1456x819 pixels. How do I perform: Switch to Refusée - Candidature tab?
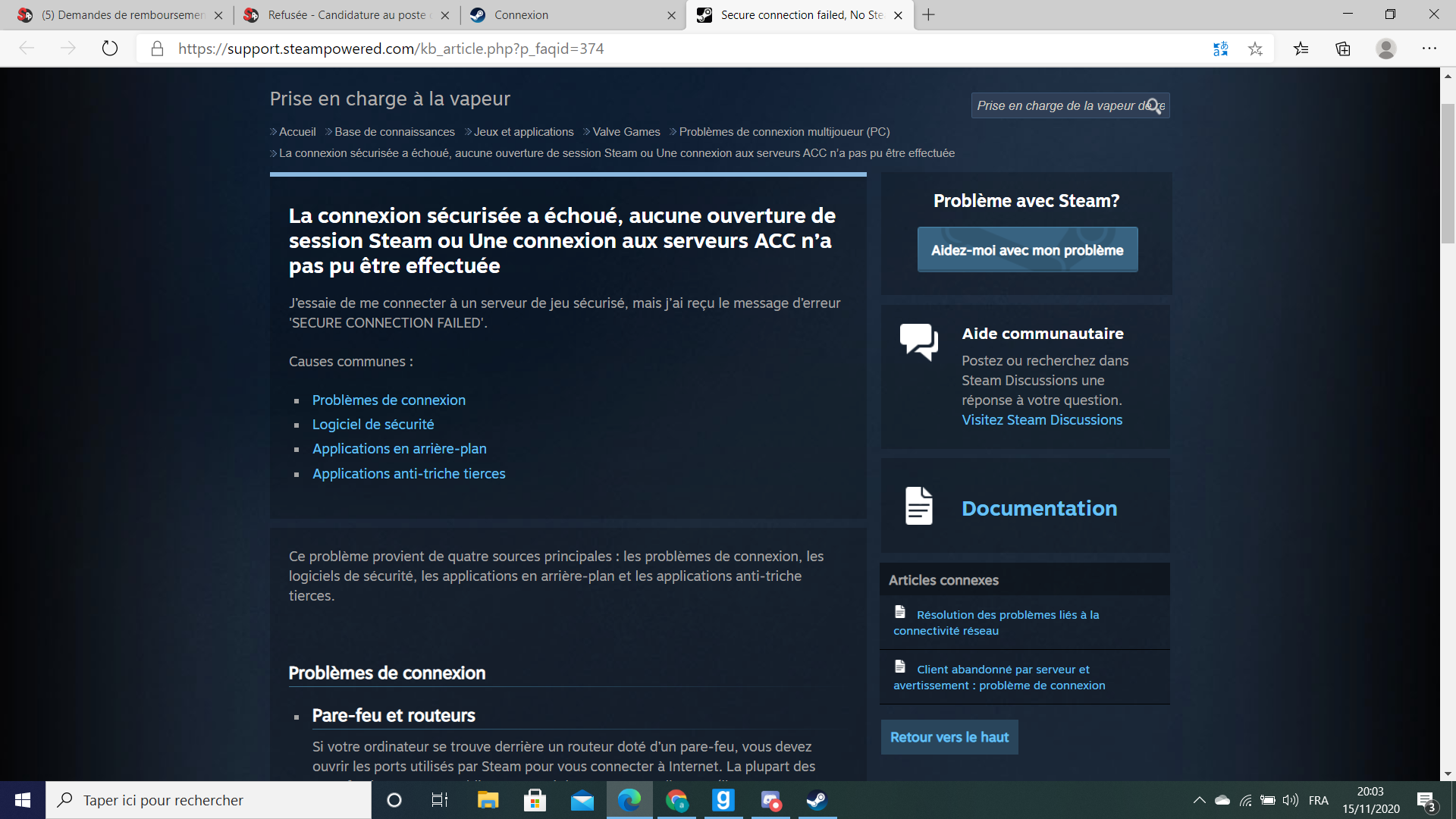[x=346, y=15]
